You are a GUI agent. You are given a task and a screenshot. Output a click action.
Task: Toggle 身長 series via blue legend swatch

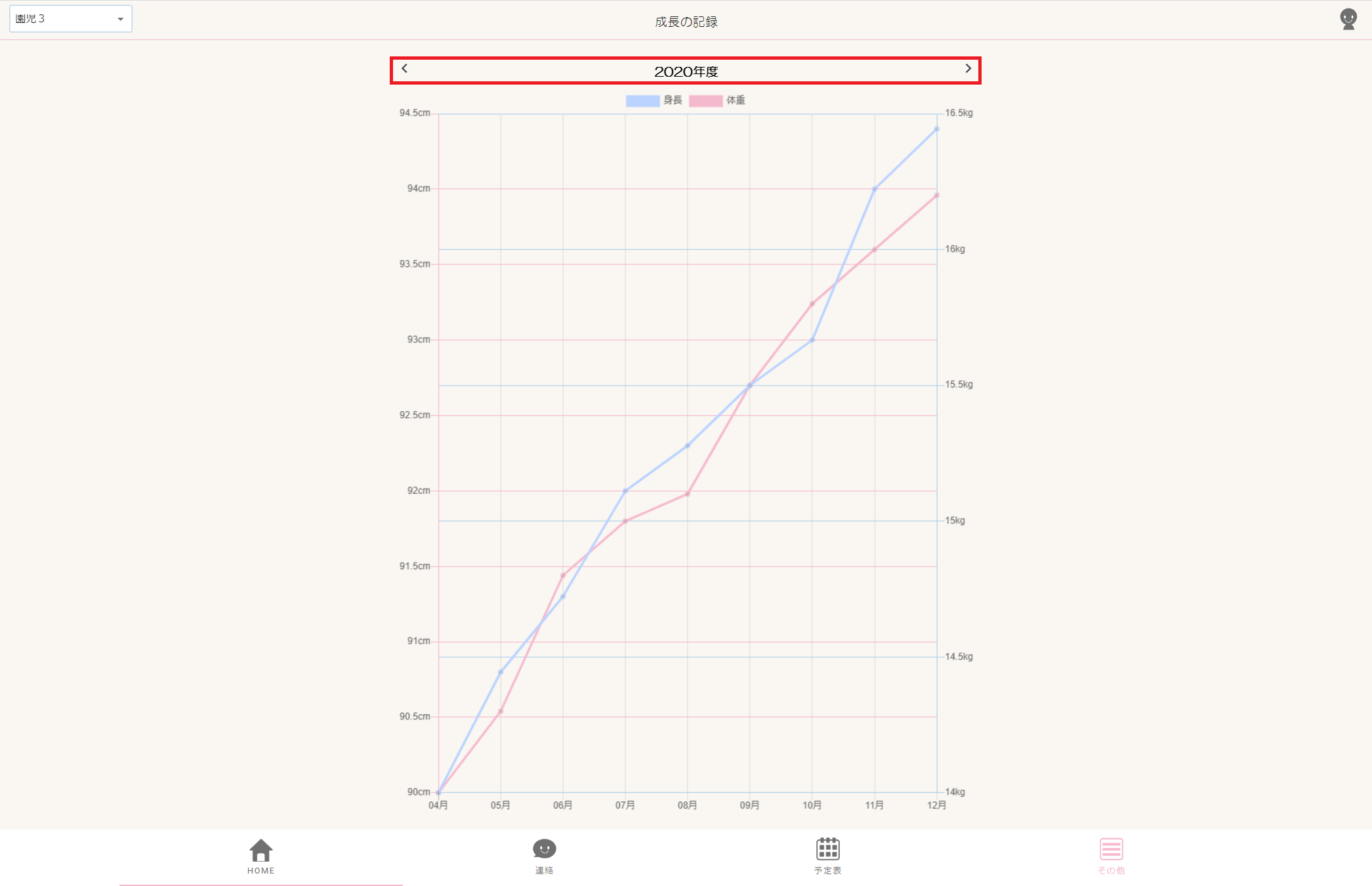(x=642, y=101)
